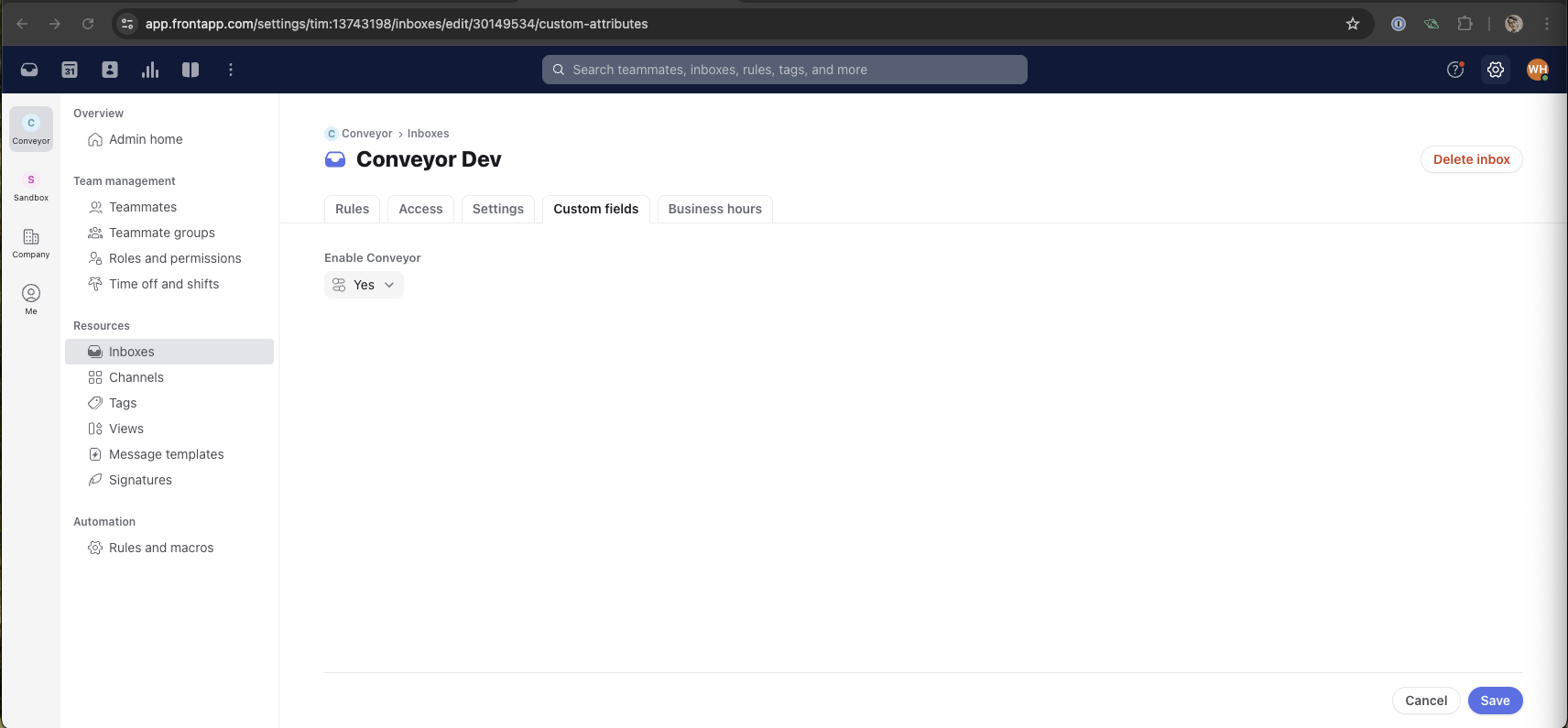The height and width of the screenshot is (728, 1568).
Task: Click the settings gear icon
Action: [x=1496, y=70]
